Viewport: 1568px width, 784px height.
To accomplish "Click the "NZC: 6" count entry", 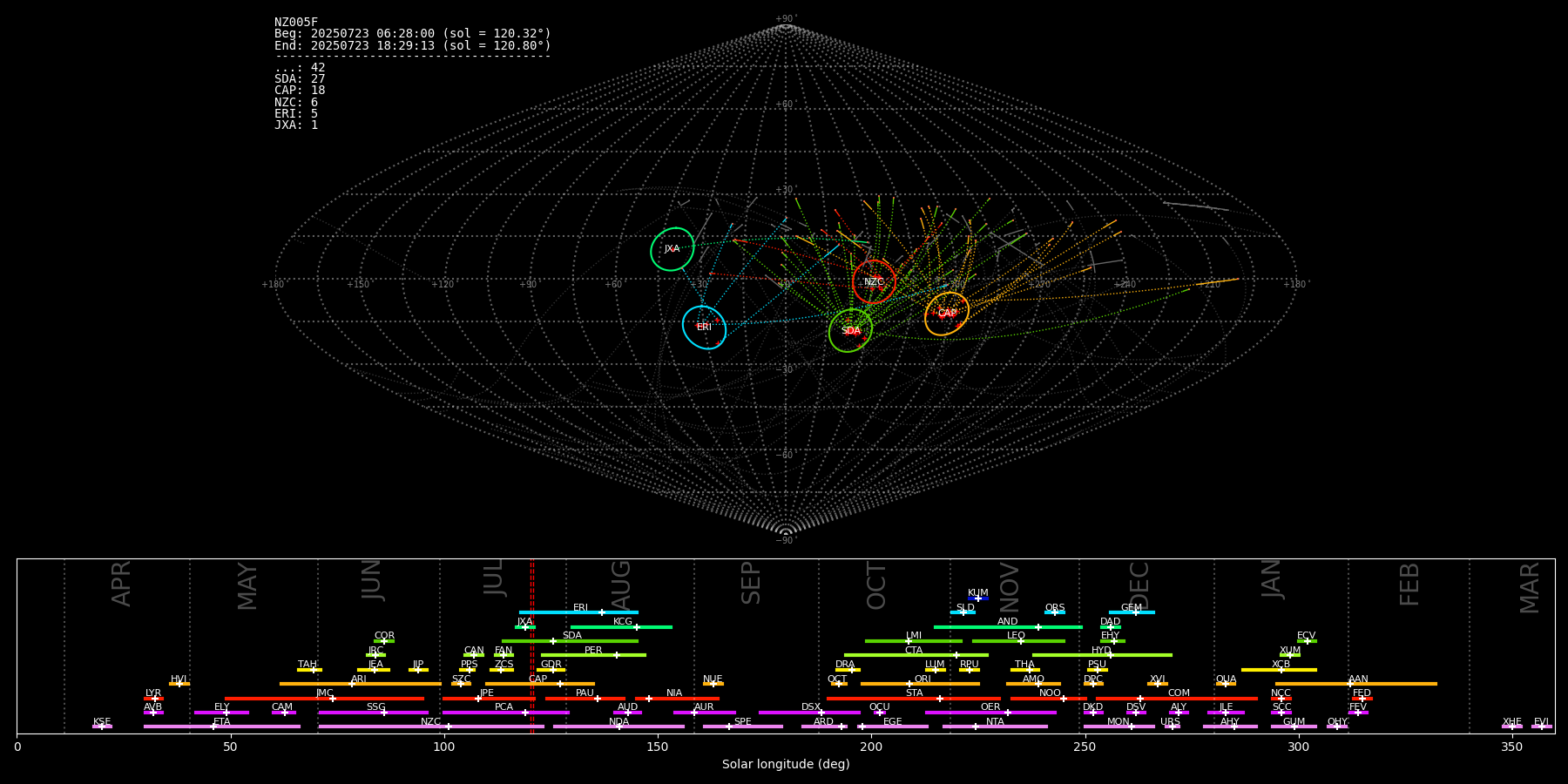I will pyautogui.click(x=296, y=103).
